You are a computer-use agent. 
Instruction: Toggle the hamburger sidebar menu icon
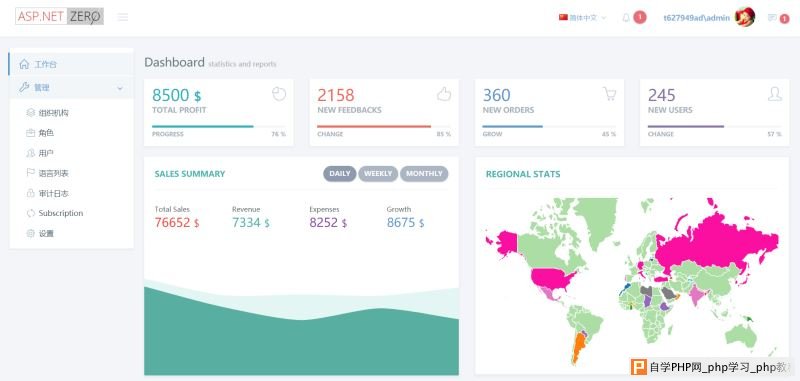point(122,17)
